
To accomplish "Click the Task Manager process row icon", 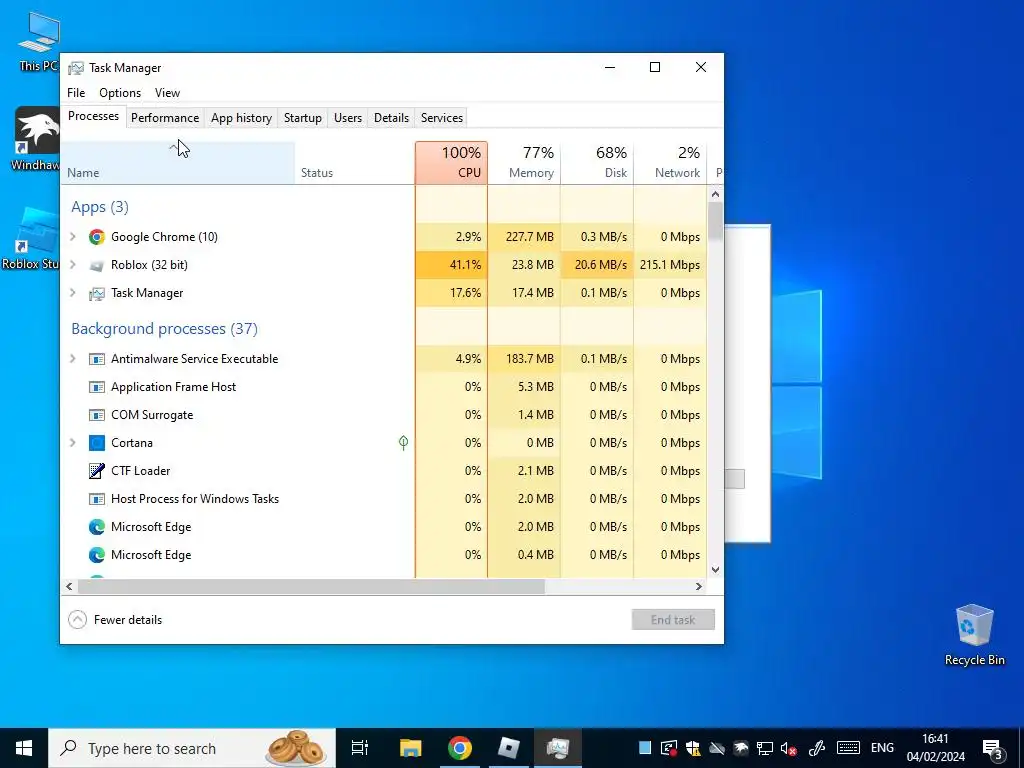I will (97, 293).
